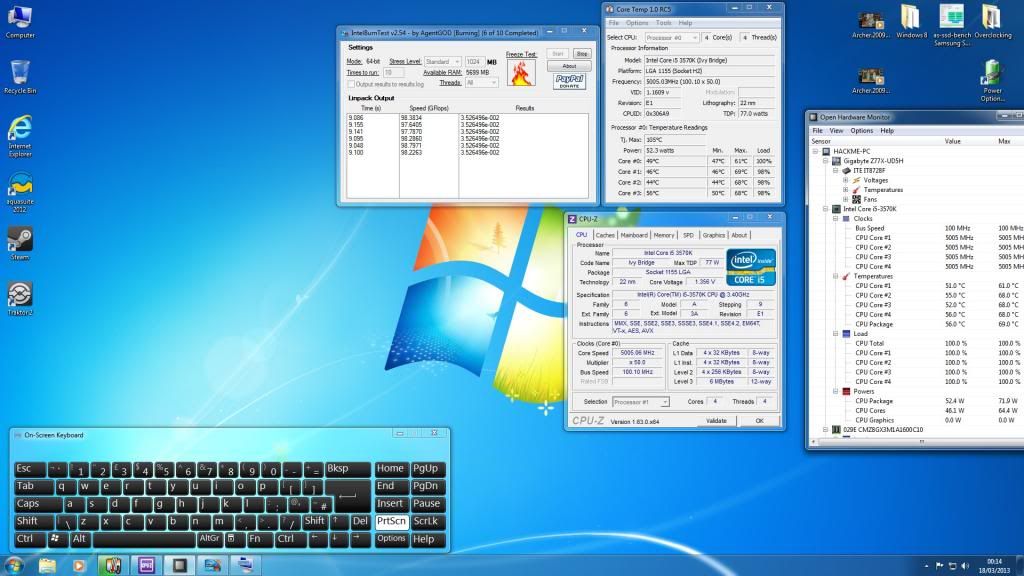1024x576 pixels.
Task: Open the Tools menu in Core Temp
Action: pyautogui.click(x=663, y=23)
